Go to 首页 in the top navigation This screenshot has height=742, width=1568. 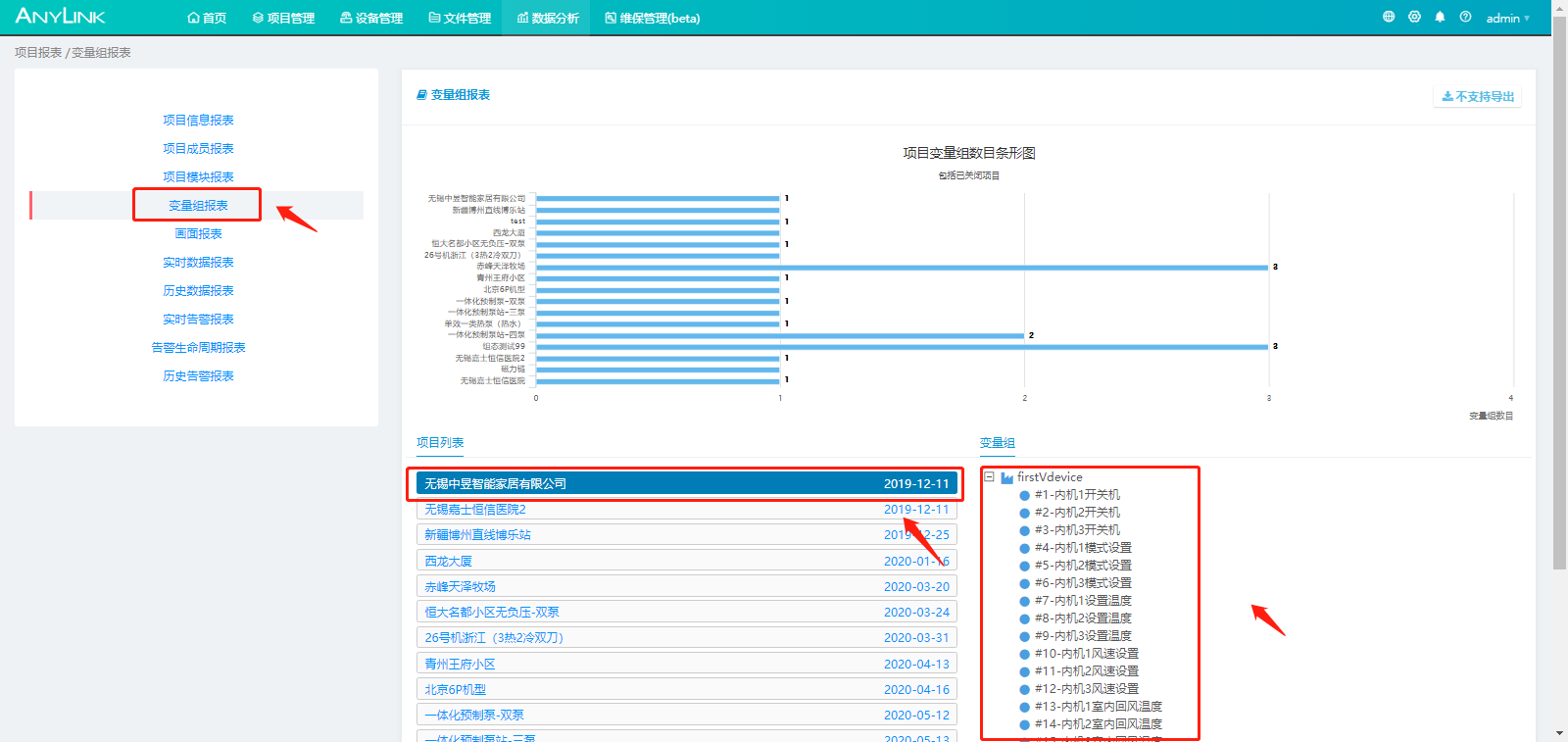pos(207,18)
